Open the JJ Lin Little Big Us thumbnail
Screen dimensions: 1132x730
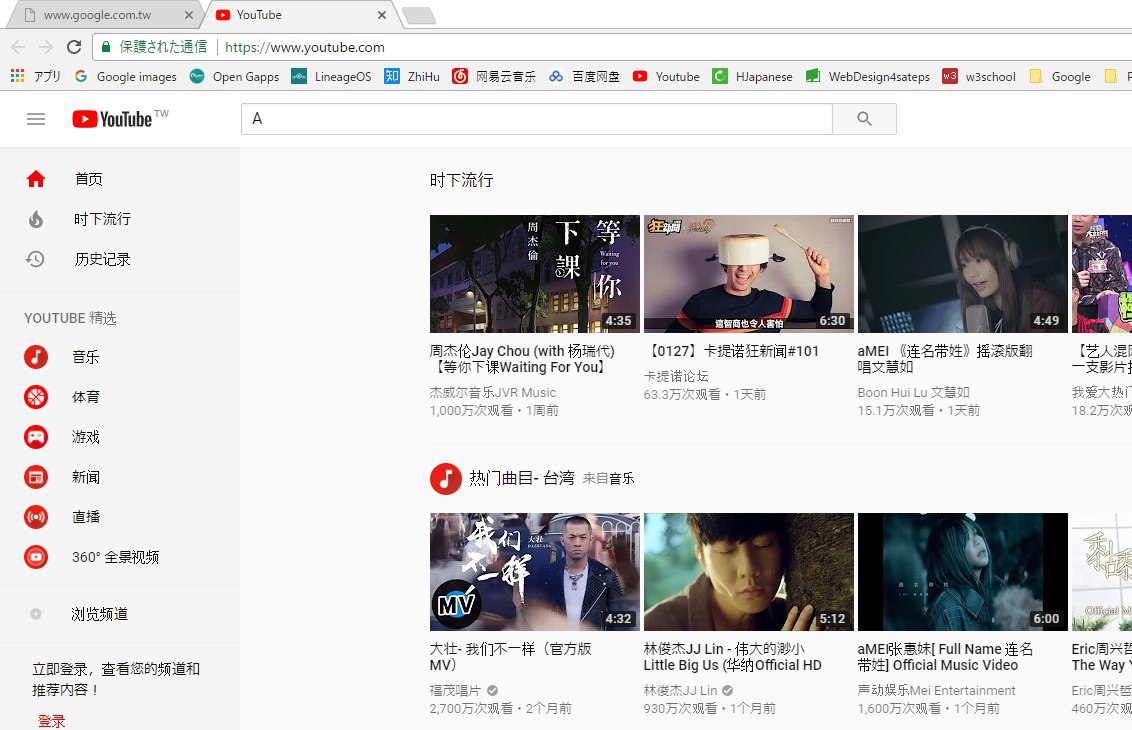point(749,572)
